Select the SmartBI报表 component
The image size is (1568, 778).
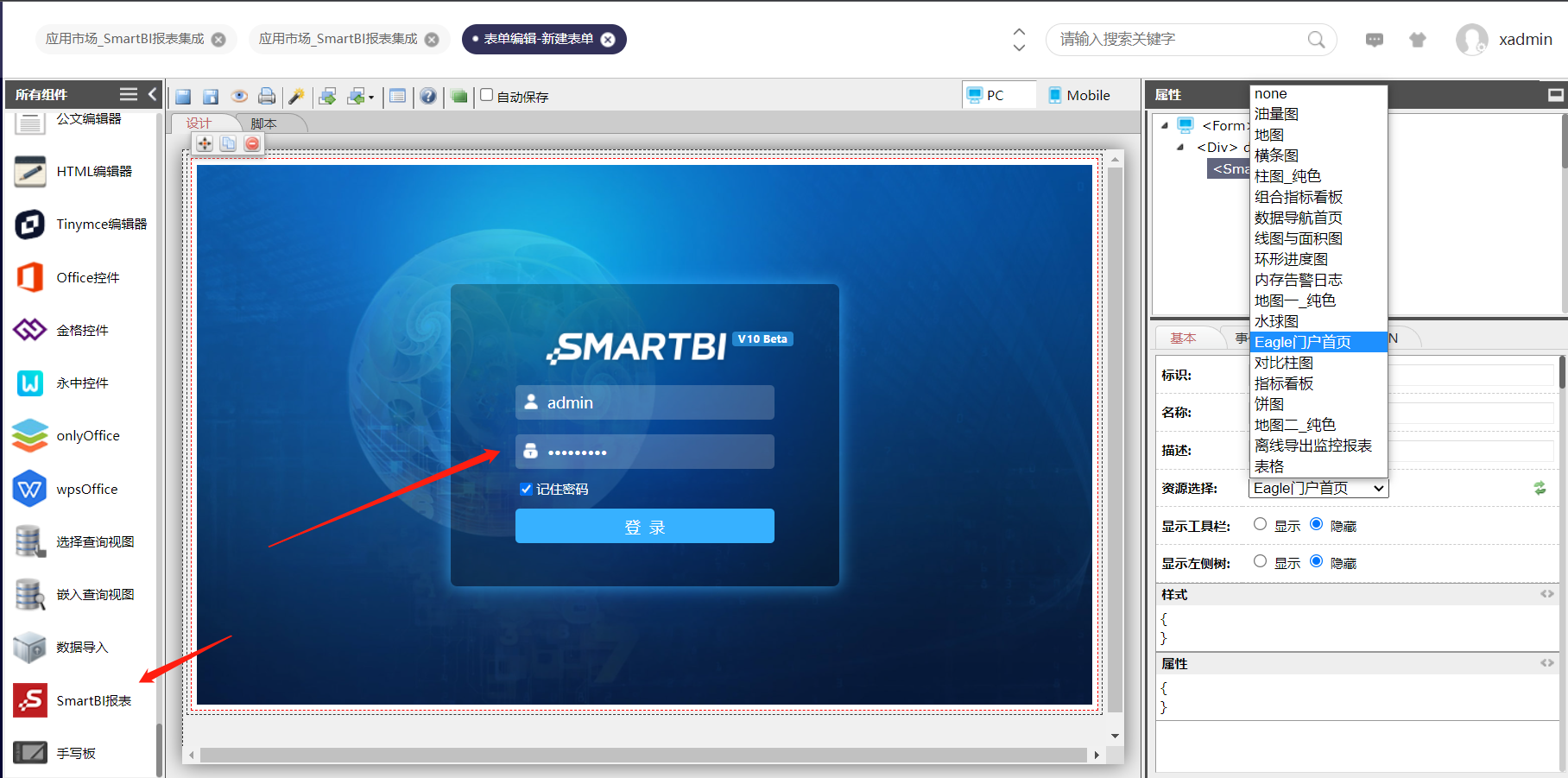(73, 700)
